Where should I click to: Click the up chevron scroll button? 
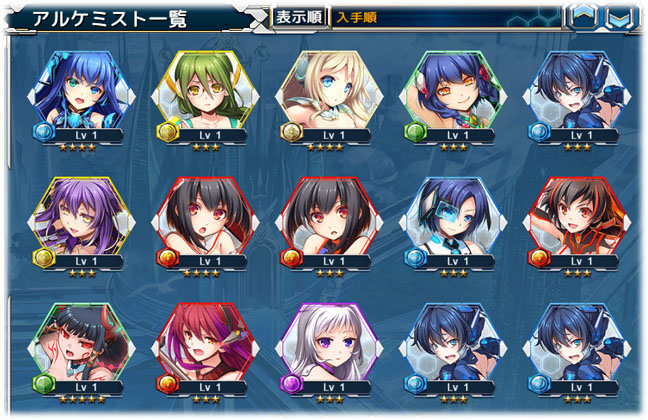(x=583, y=17)
